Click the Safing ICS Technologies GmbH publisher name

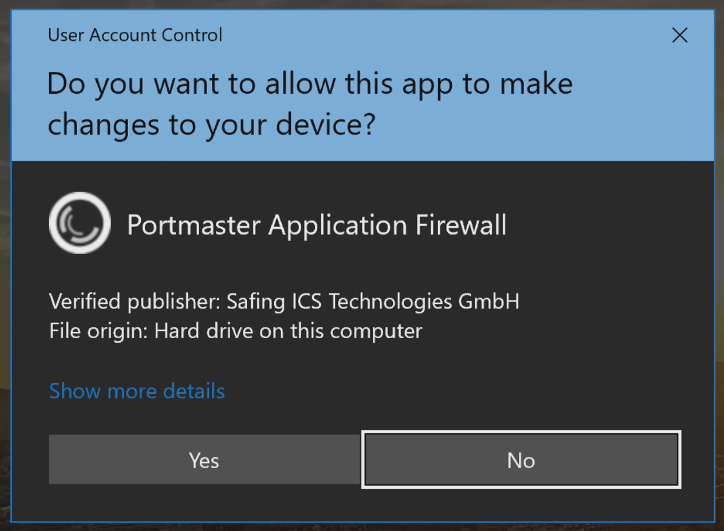(373, 302)
